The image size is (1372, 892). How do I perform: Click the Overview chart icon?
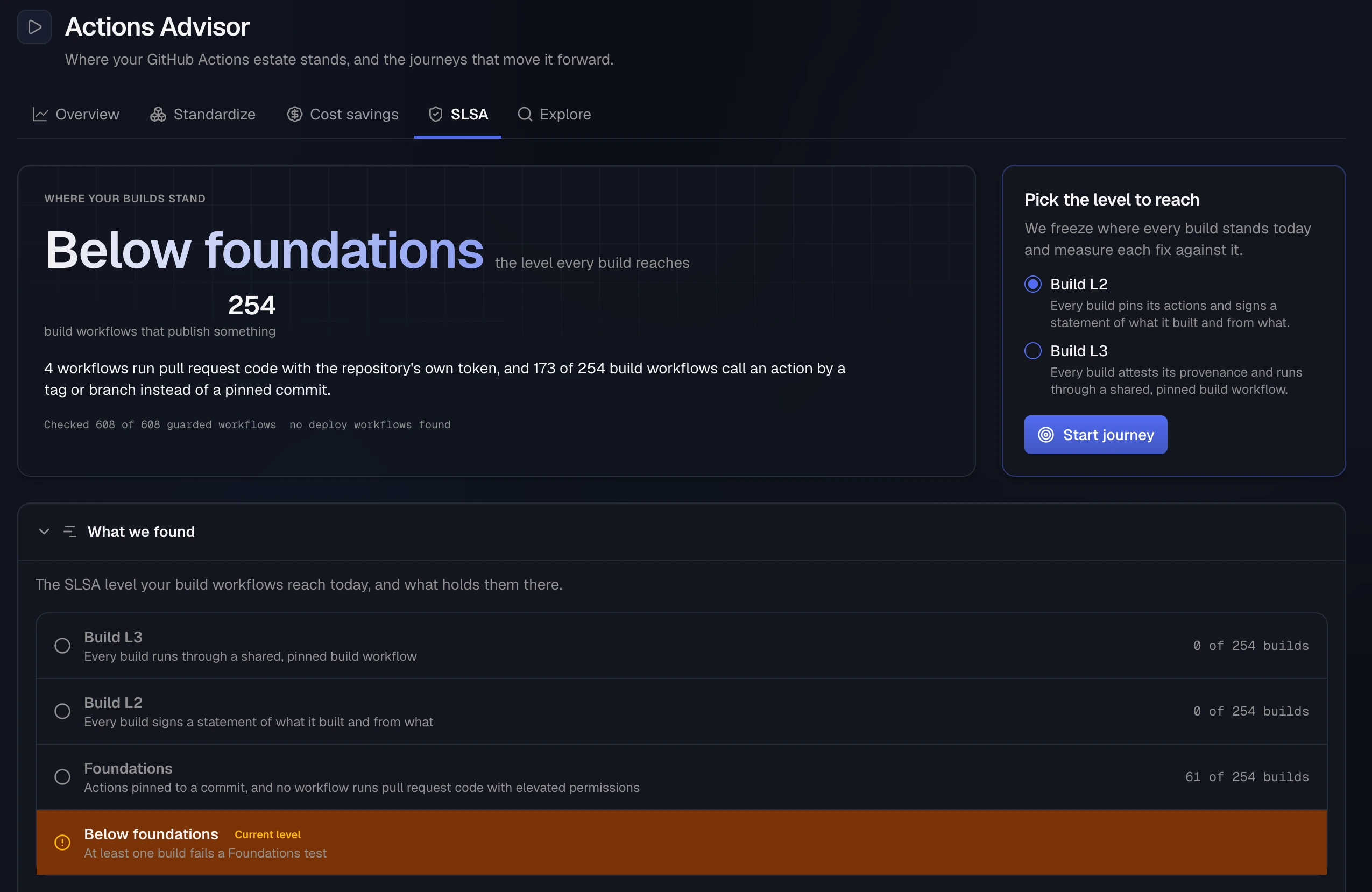click(x=40, y=114)
